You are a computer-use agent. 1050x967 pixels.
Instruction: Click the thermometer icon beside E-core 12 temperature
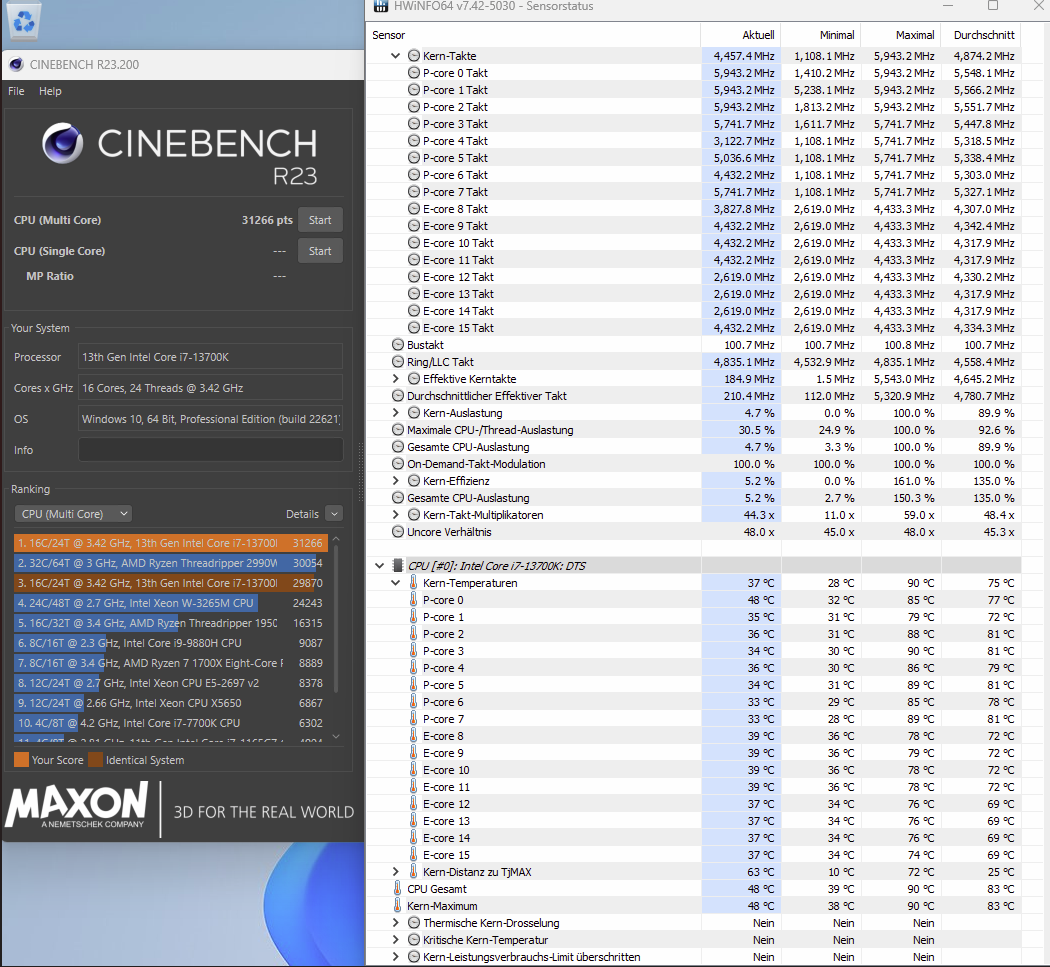pyautogui.click(x=414, y=804)
